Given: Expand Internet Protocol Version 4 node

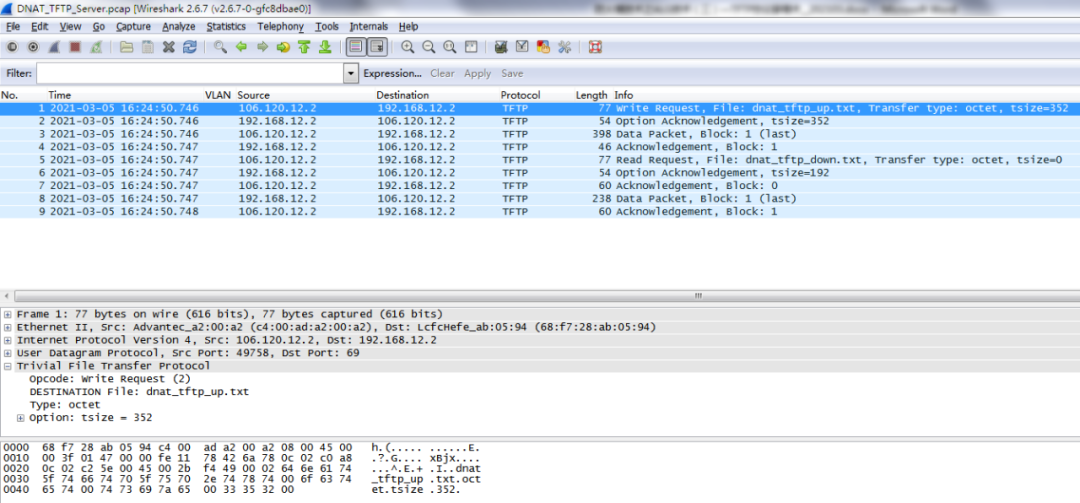Looking at the screenshot, I should pos(8,340).
